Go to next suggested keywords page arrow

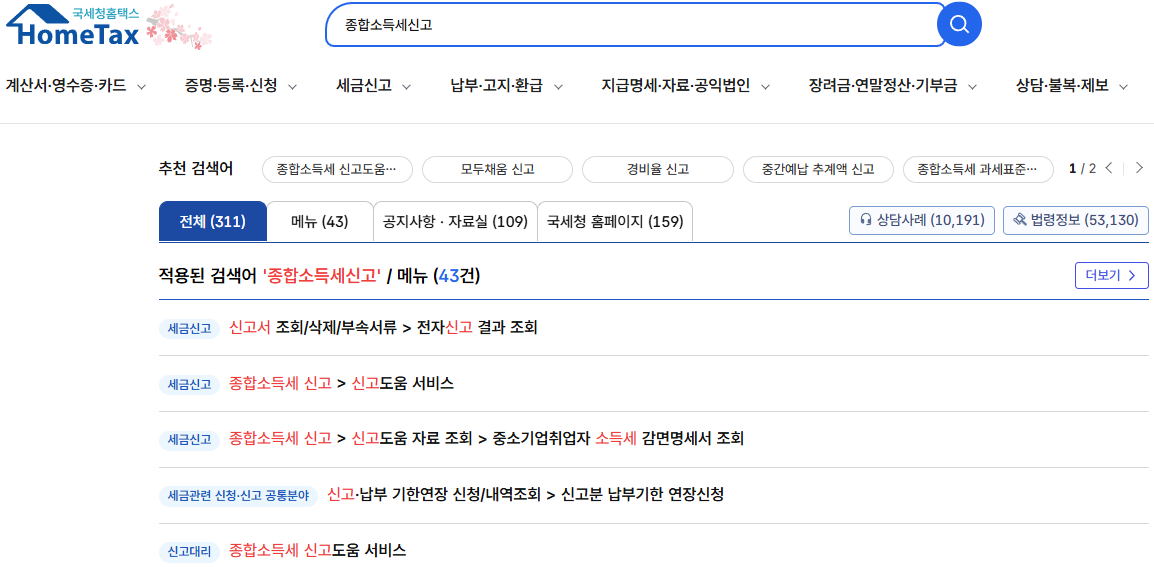[1139, 168]
